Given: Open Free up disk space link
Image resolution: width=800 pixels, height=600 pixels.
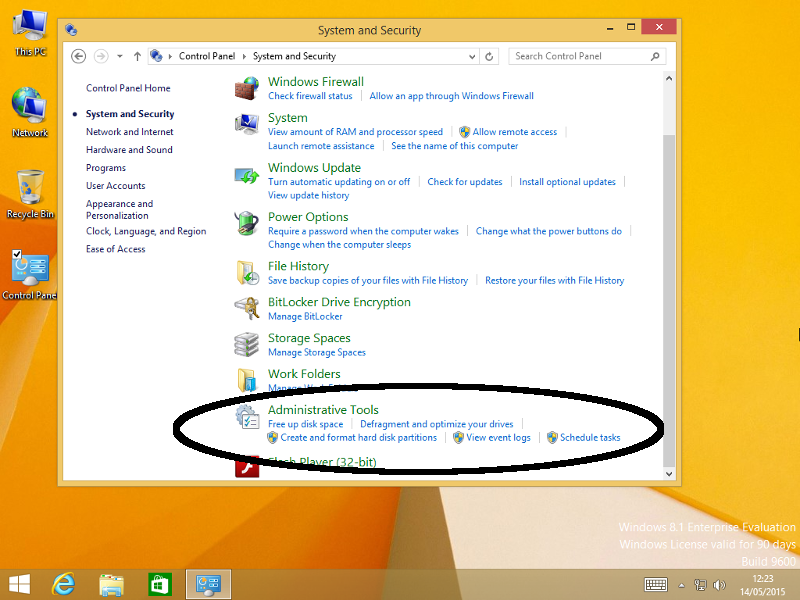Looking at the screenshot, I should point(306,424).
